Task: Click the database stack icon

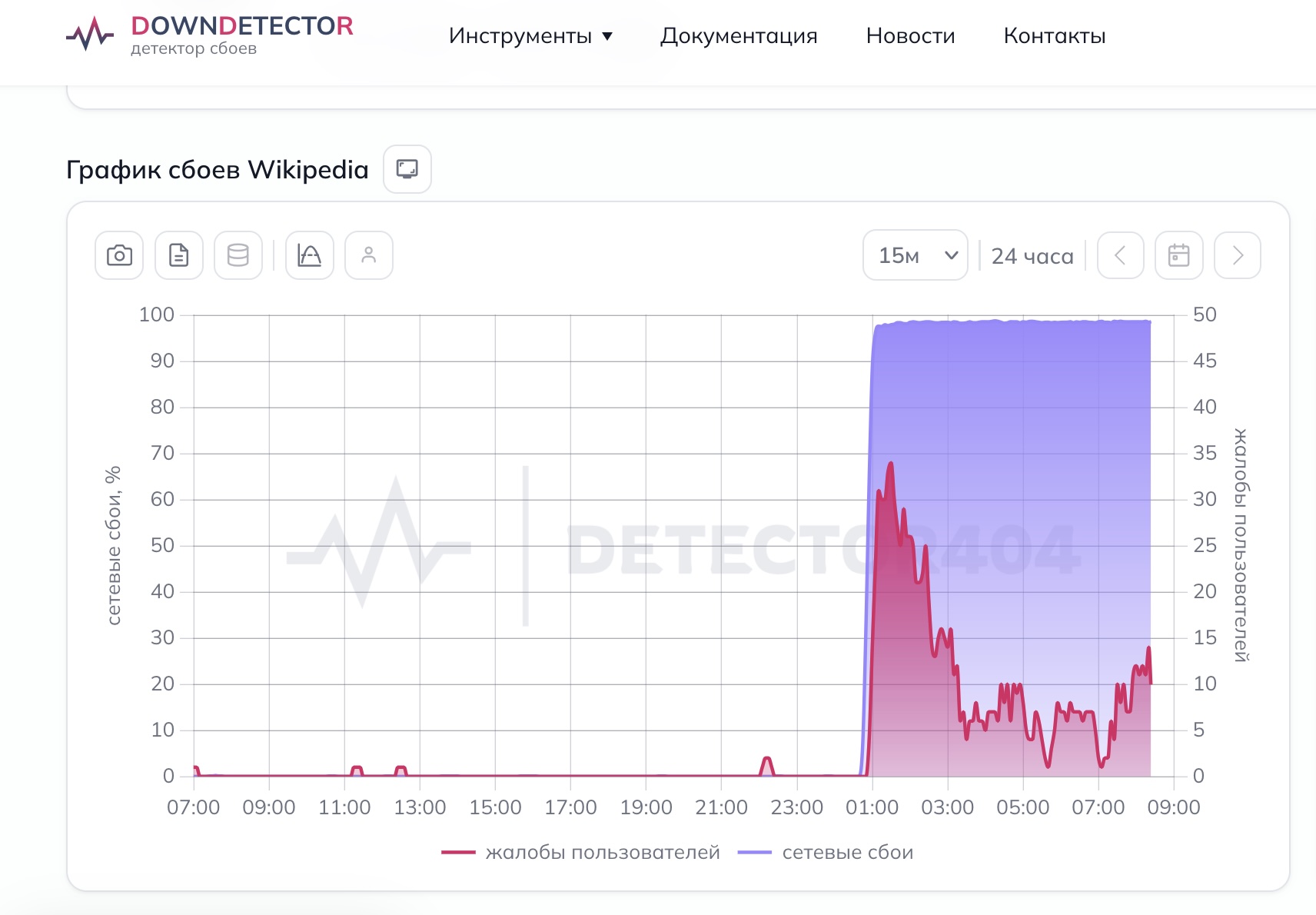Action: [x=238, y=255]
